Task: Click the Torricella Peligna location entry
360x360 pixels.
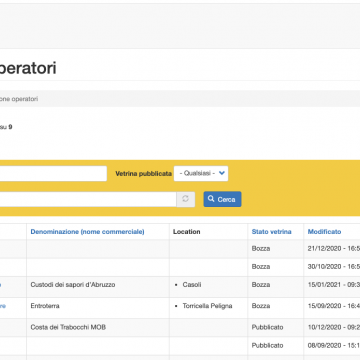Action: pos(207,306)
